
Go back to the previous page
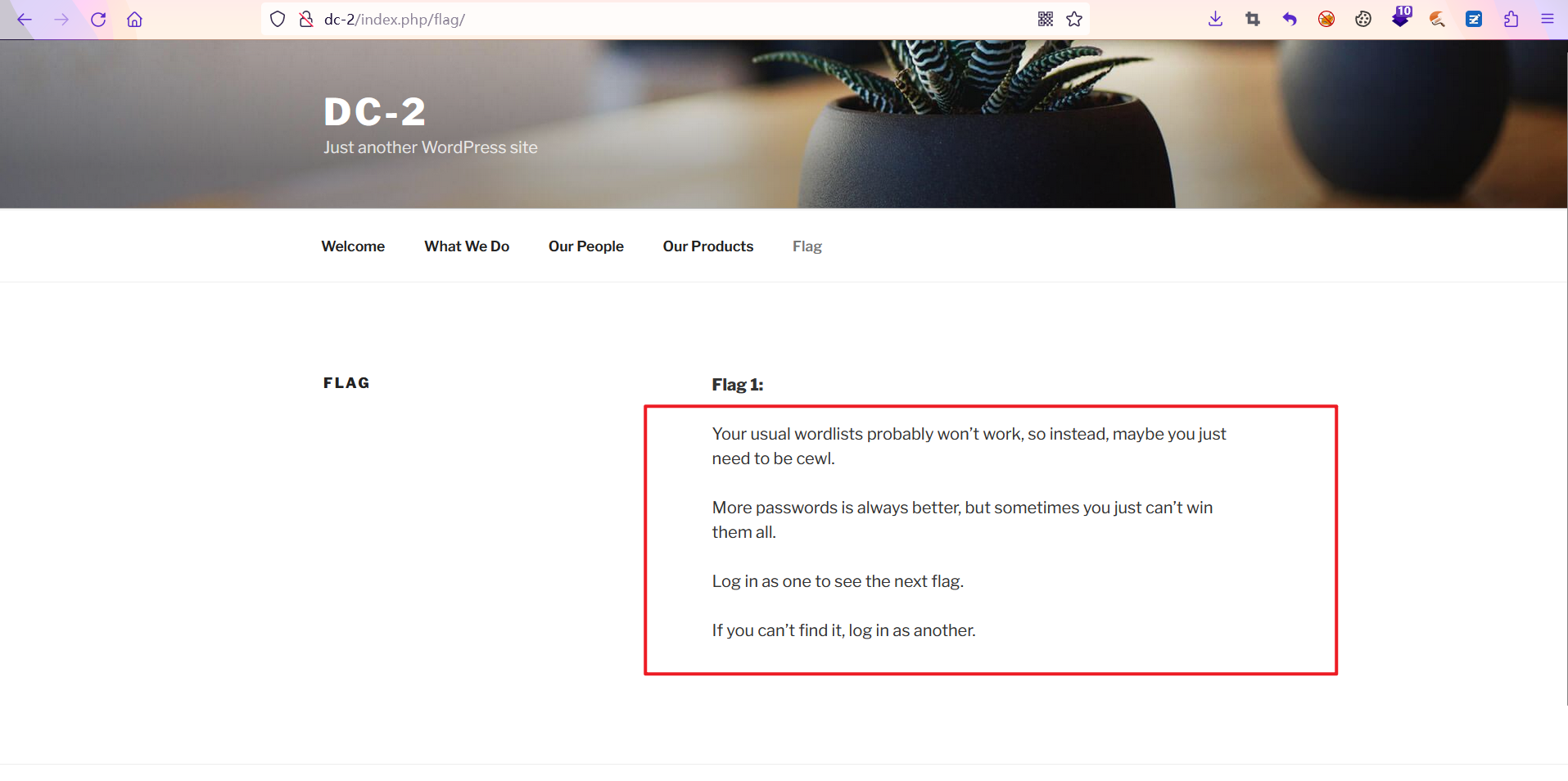click(25, 19)
